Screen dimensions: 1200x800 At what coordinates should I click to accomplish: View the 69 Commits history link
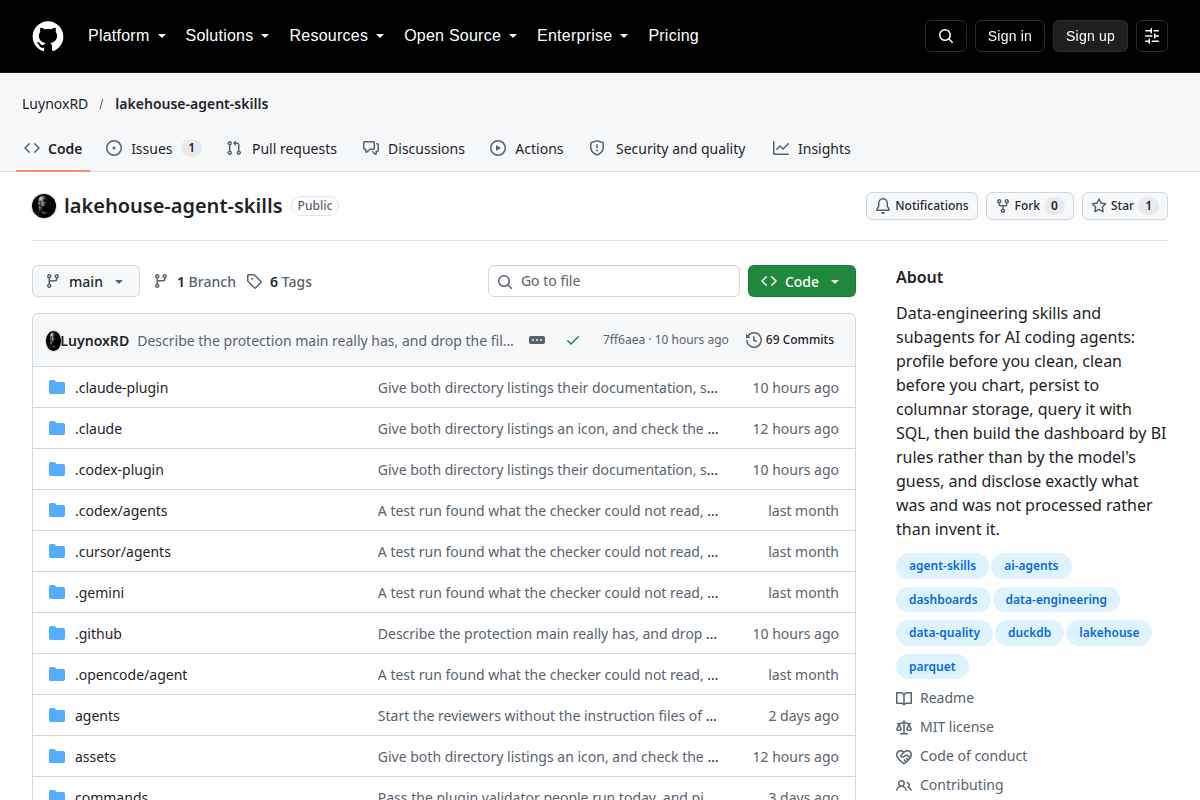[790, 340]
